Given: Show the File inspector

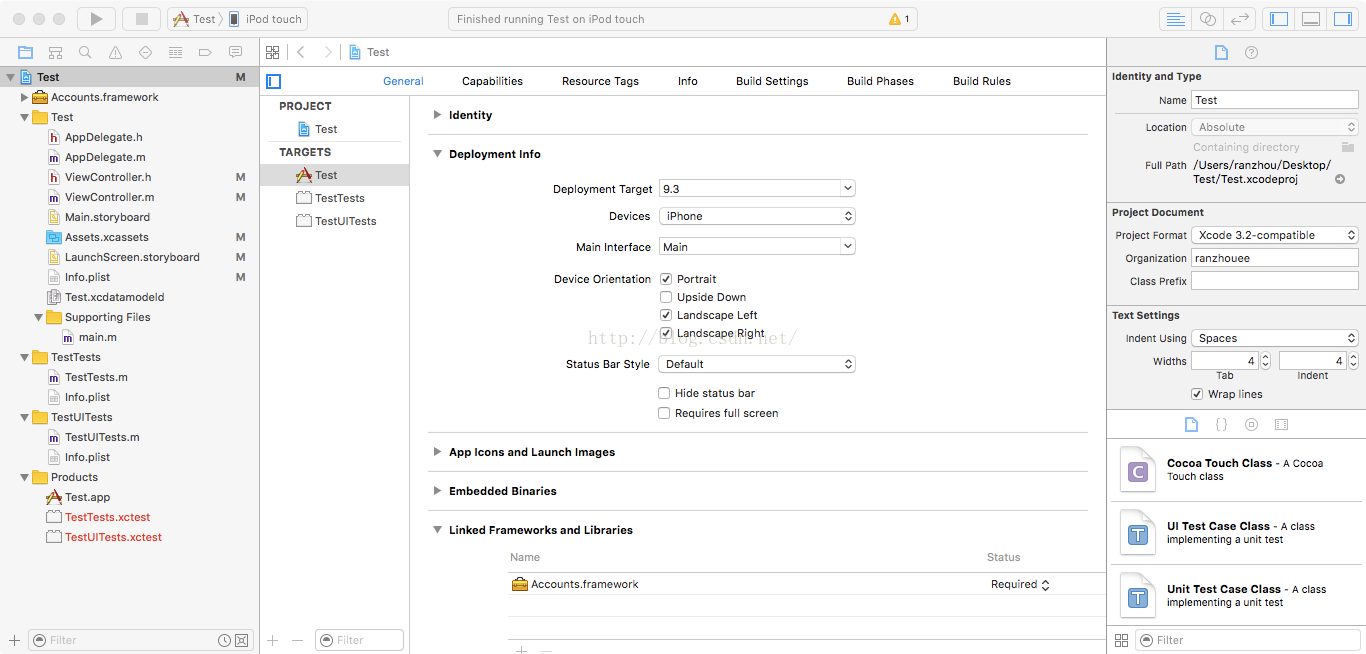Looking at the screenshot, I should click(x=1221, y=52).
